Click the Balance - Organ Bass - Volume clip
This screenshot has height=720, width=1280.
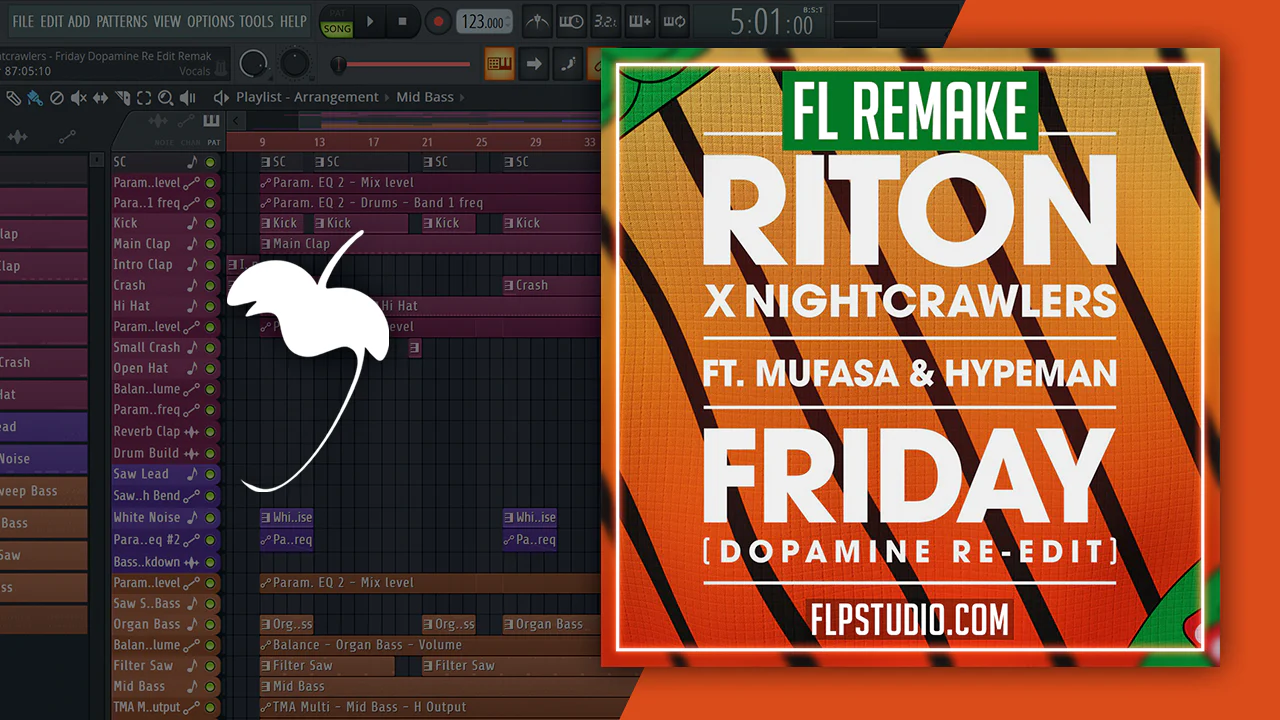[x=430, y=645]
